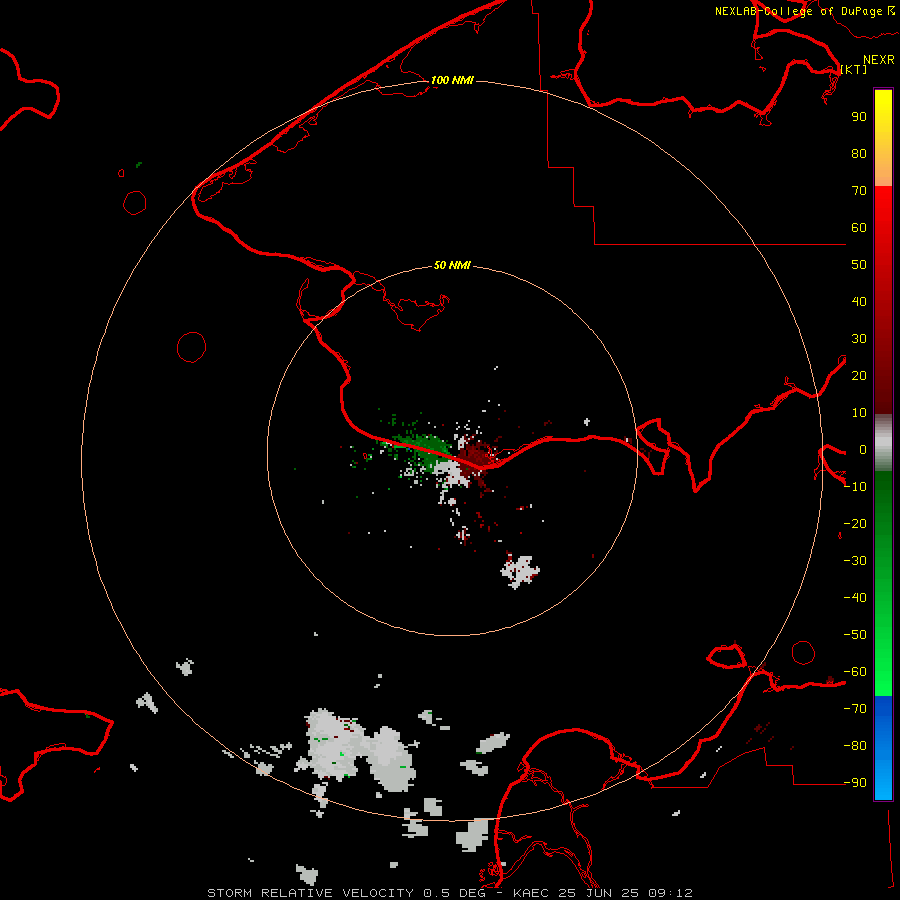Select the -60 value on the velocity scale
Image resolution: width=900 pixels, height=900 pixels.
(x=855, y=672)
